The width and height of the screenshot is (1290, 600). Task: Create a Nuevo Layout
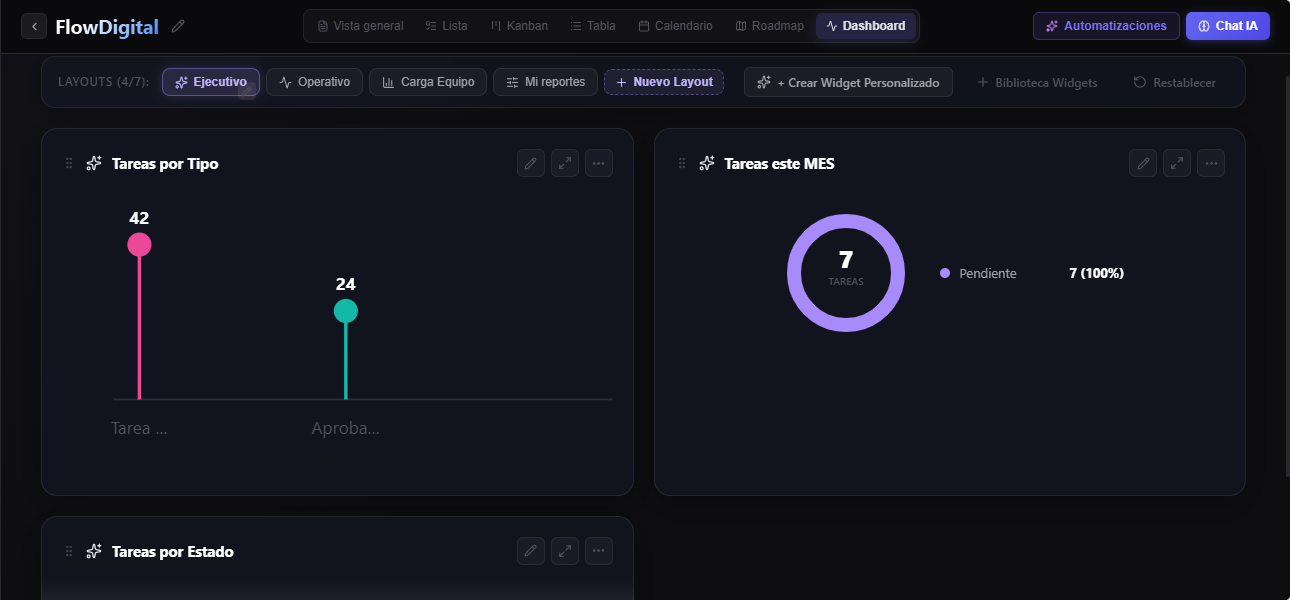(664, 82)
